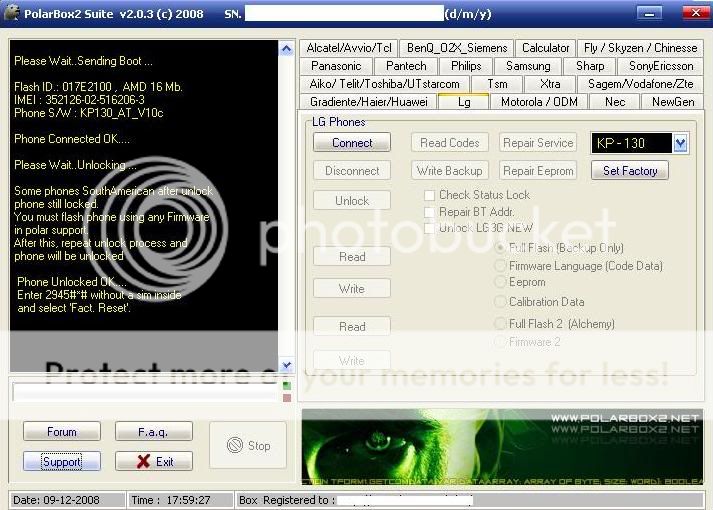This screenshot has height=510, width=713.
Task: Click the PolarBox2 bear icon in title bar
Action: [11, 13]
